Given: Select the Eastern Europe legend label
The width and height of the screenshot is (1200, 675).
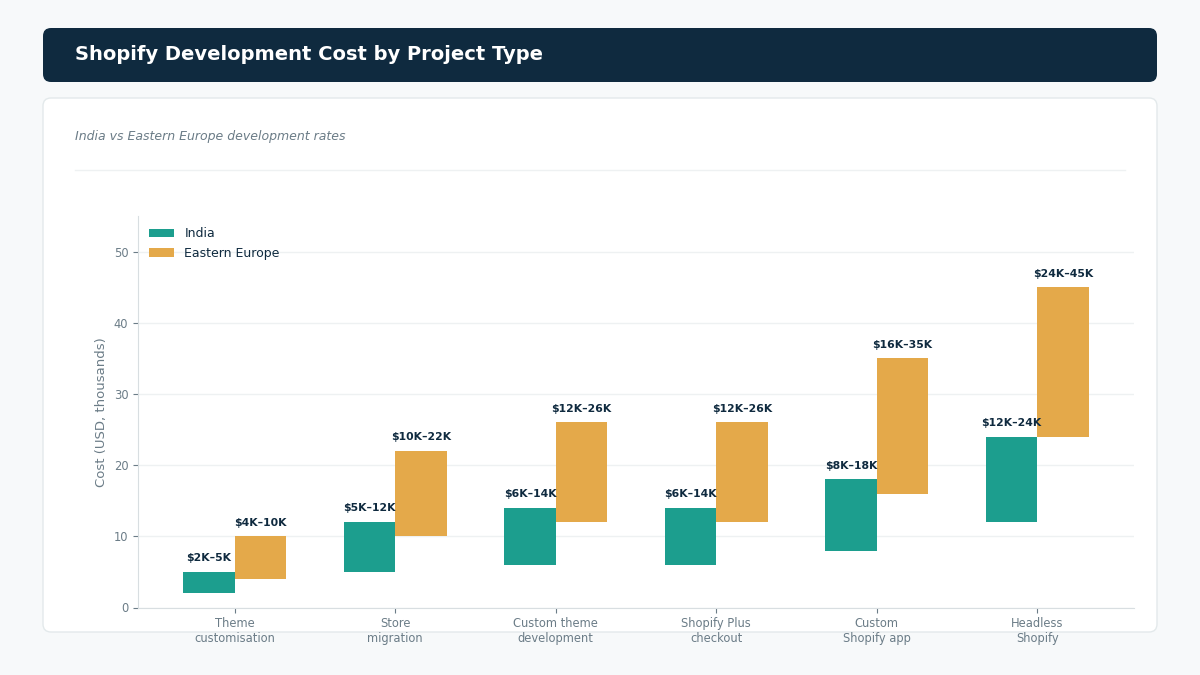Looking at the screenshot, I should (x=232, y=253).
